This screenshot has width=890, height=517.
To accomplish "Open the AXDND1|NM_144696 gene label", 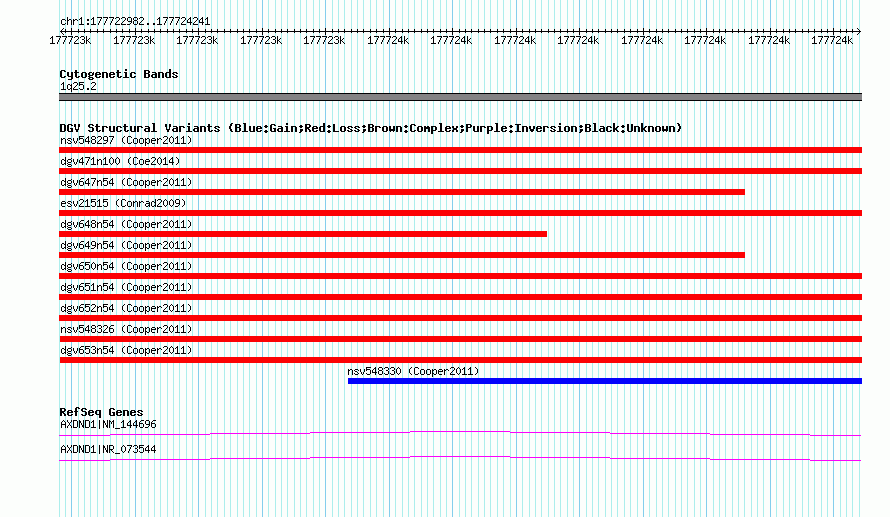I will pyautogui.click(x=108, y=424).
